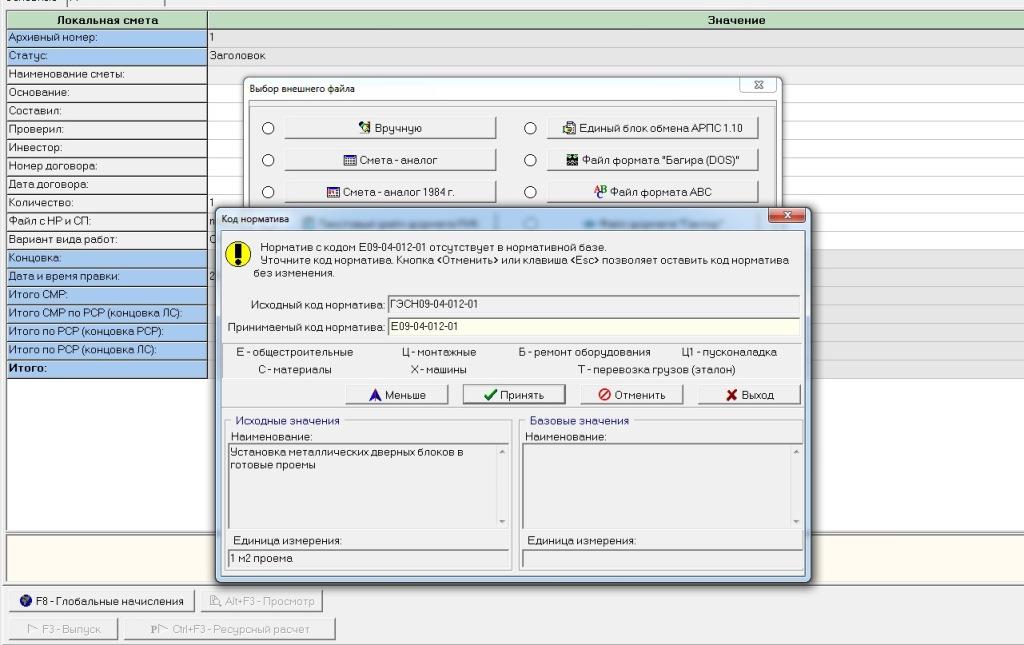Click the Смета - аналог 1984 г. icon
The height and width of the screenshot is (645, 1024).
tap(333, 192)
